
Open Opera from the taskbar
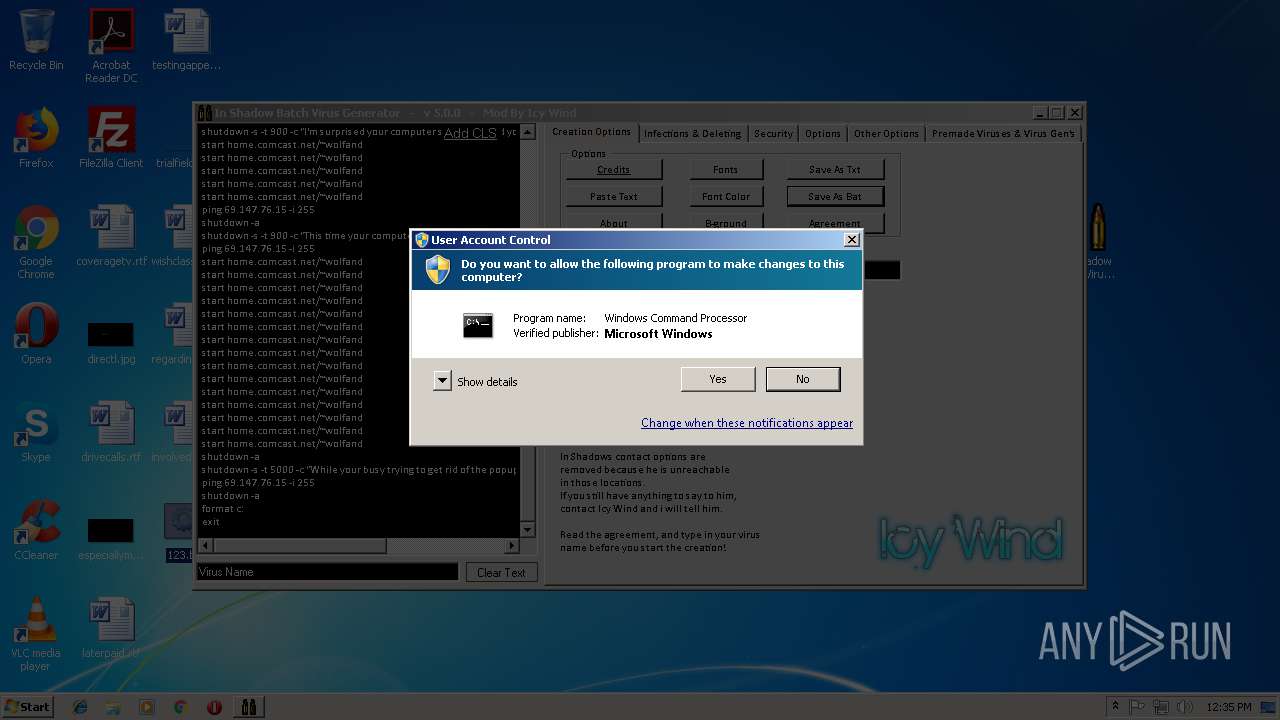[x=214, y=707]
